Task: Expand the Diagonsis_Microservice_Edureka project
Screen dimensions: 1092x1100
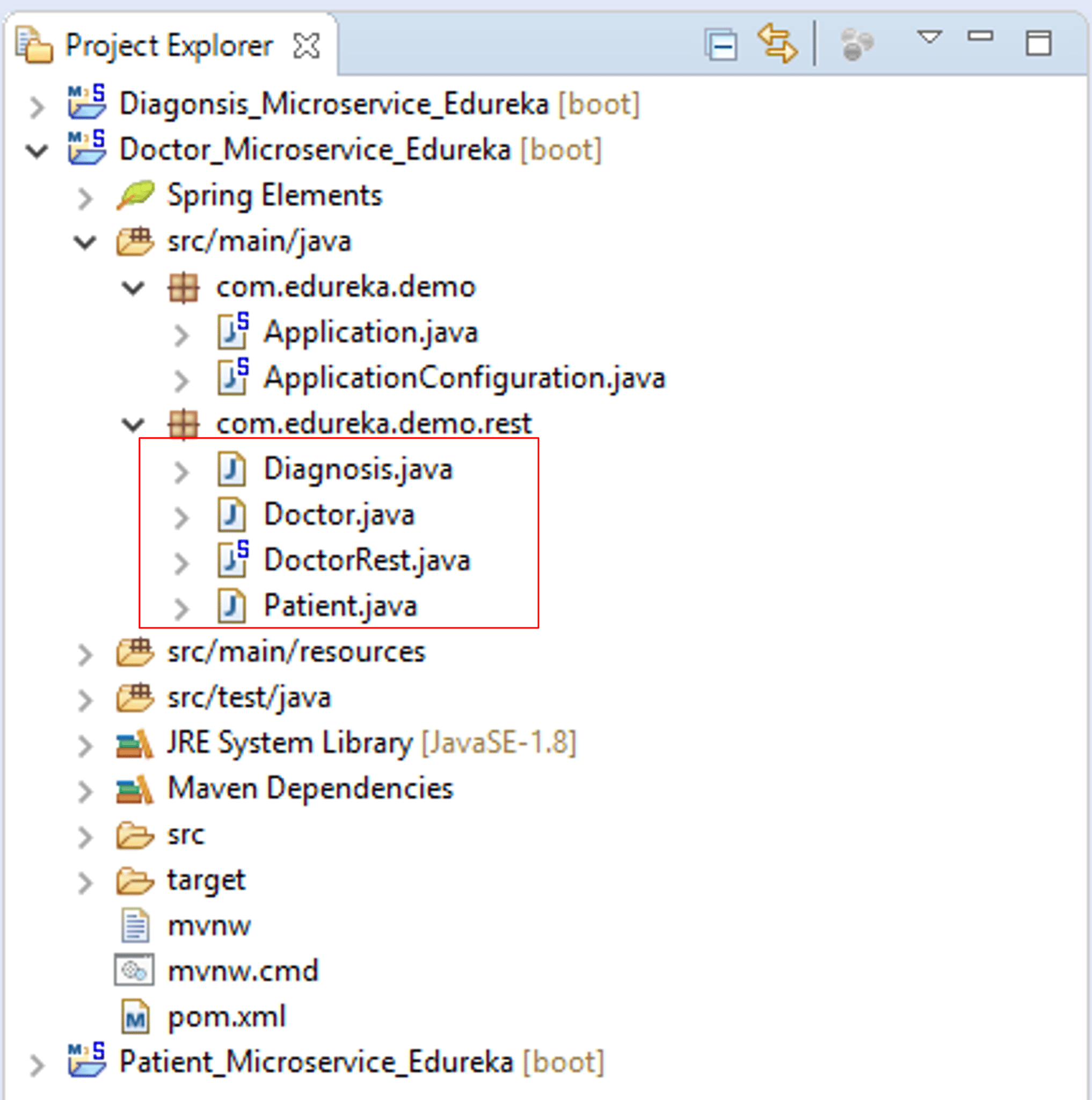Action: pyautogui.click(x=37, y=106)
